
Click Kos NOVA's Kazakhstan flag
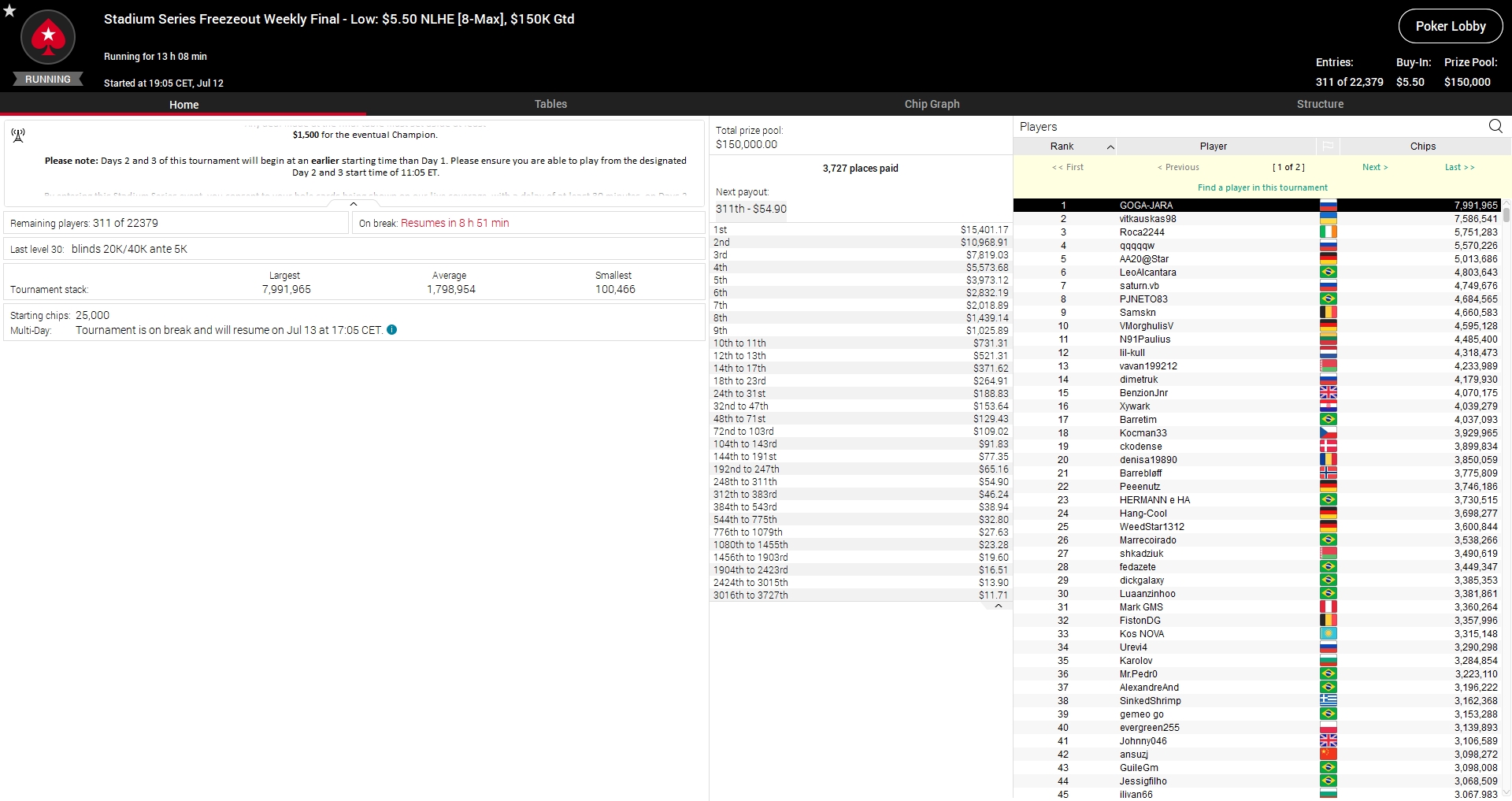[1329, 634]
